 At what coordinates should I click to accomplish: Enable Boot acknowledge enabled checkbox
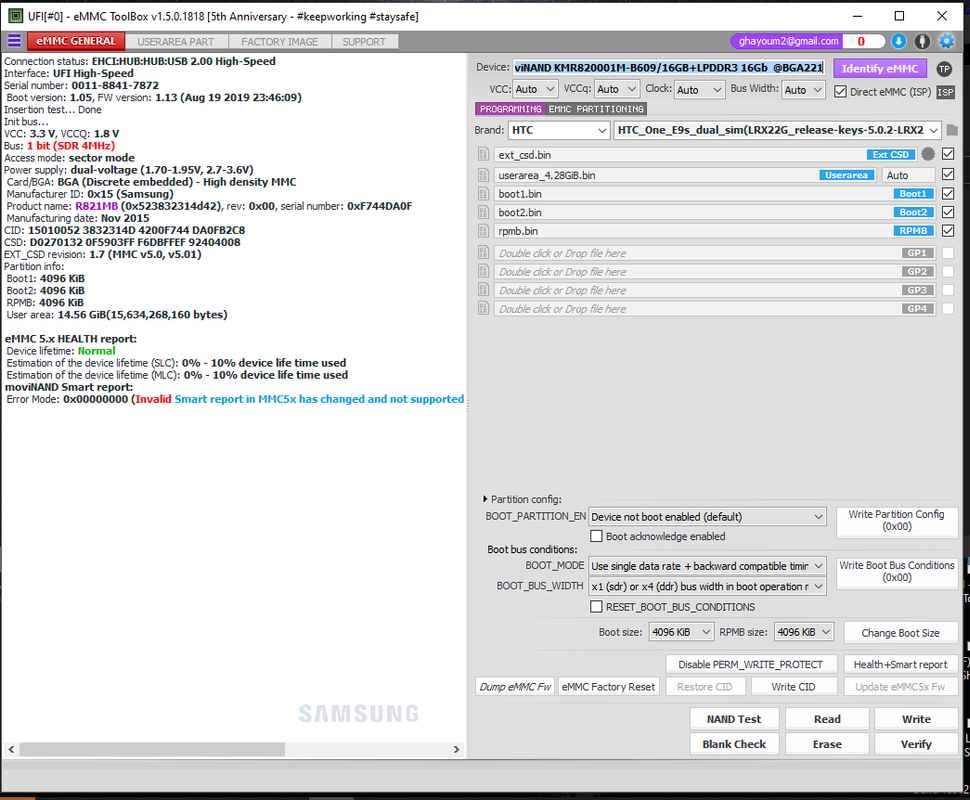click(x=596, y=536)
